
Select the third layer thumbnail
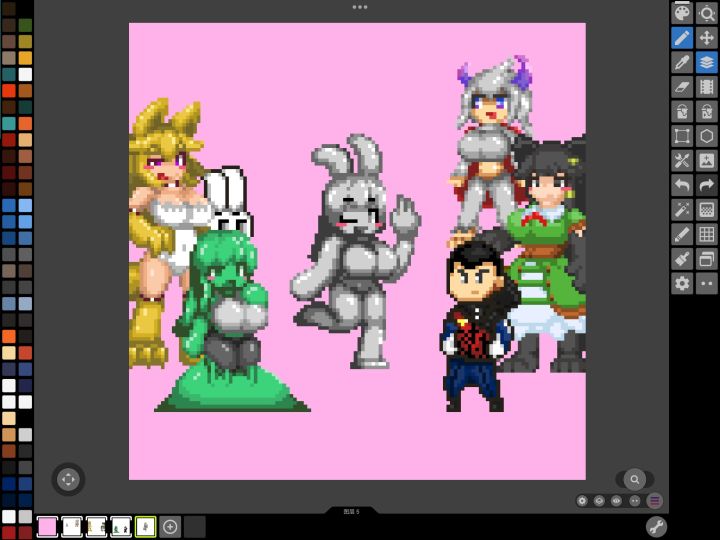(x=96, y=527)
